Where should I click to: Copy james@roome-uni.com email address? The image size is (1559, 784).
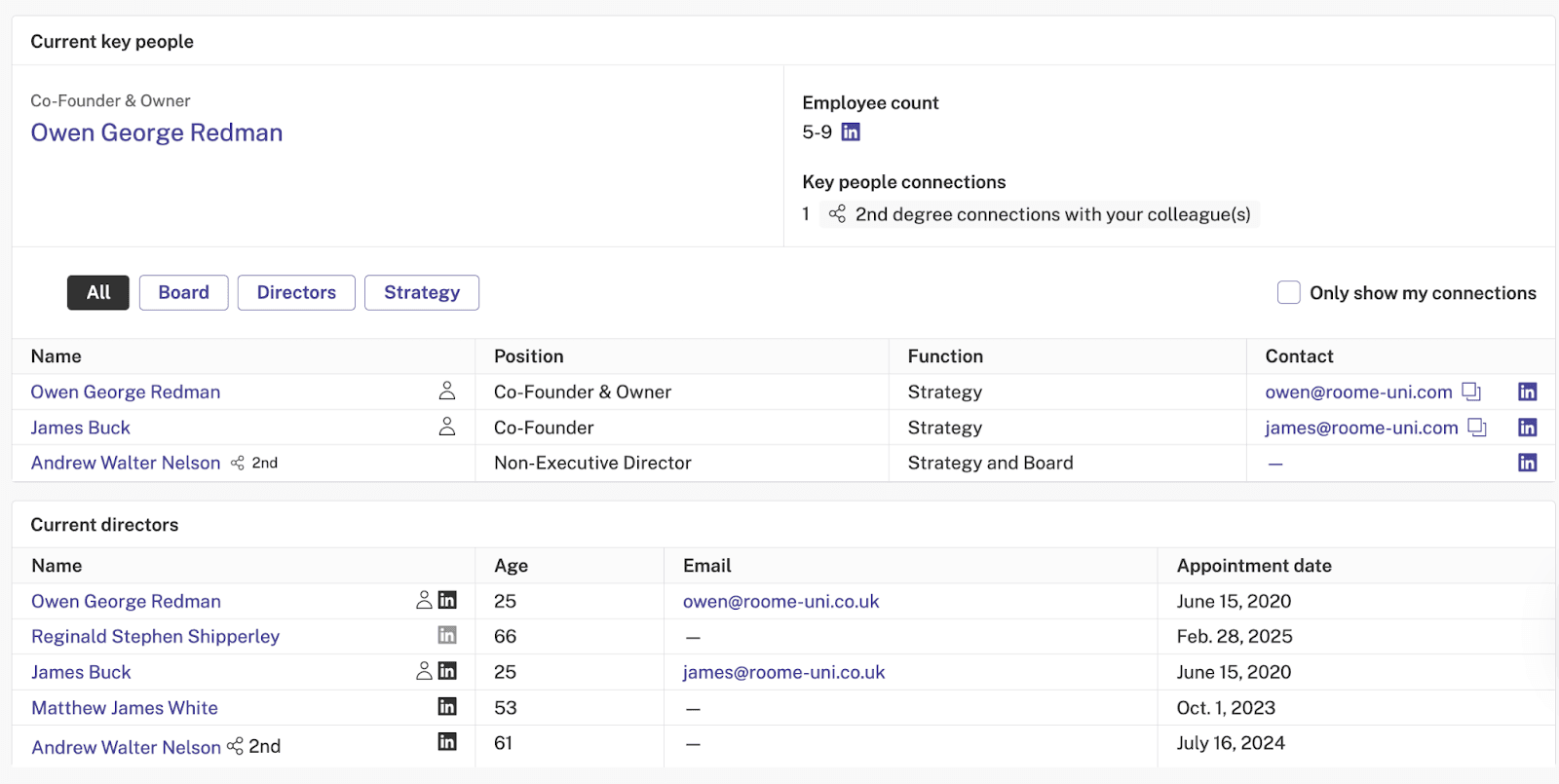[1477, 427]
